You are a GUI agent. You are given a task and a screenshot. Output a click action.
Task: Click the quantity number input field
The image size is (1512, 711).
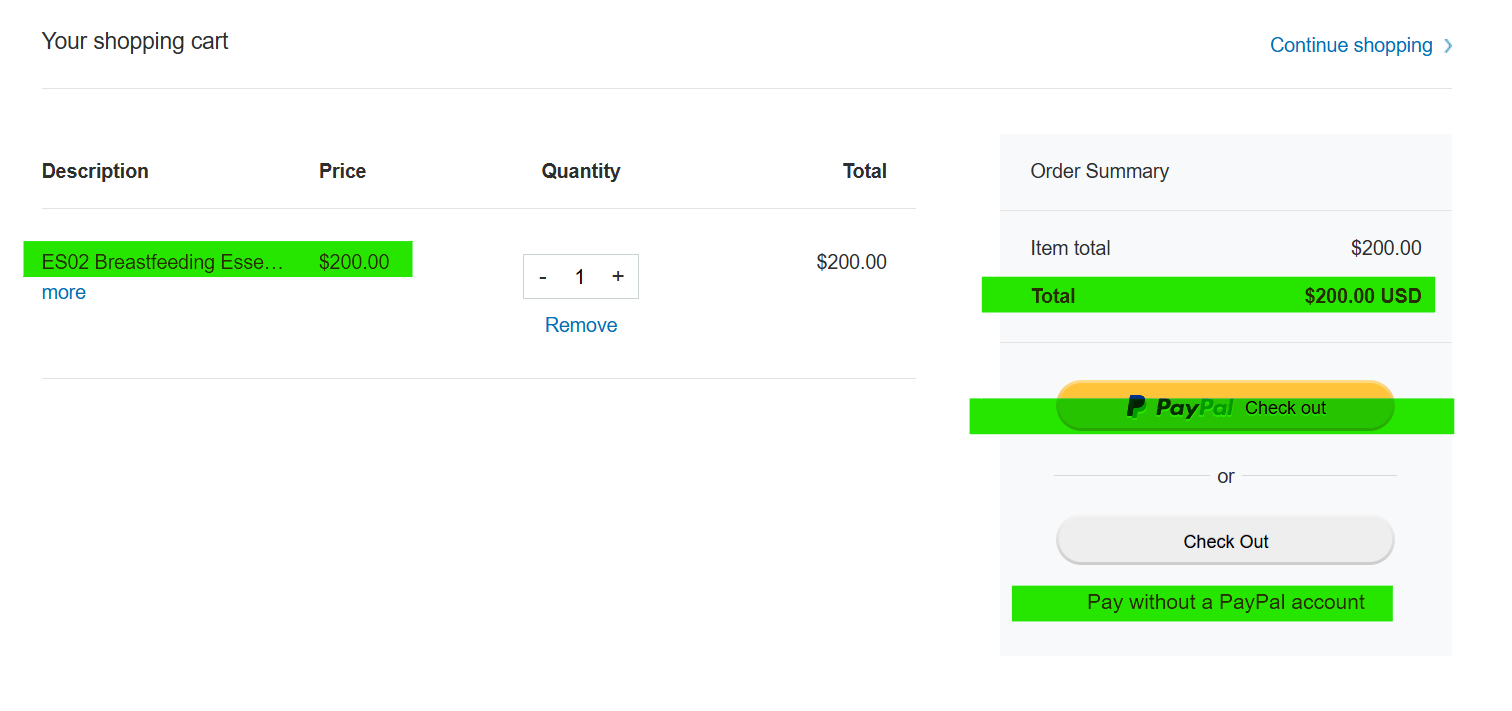click(580, 277)
